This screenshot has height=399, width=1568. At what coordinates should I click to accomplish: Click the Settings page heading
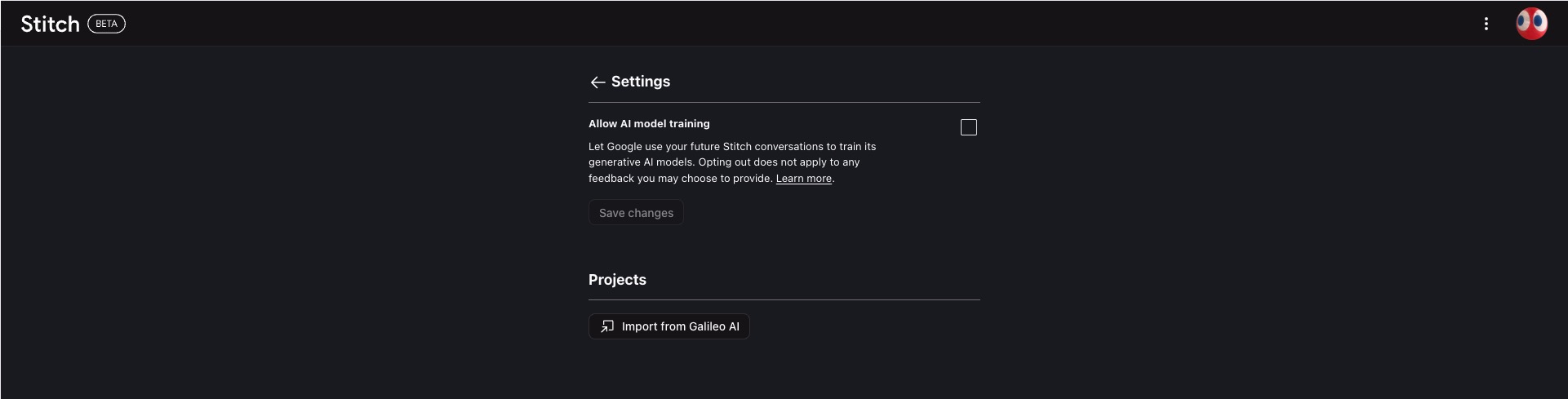[x=640, y=82]
